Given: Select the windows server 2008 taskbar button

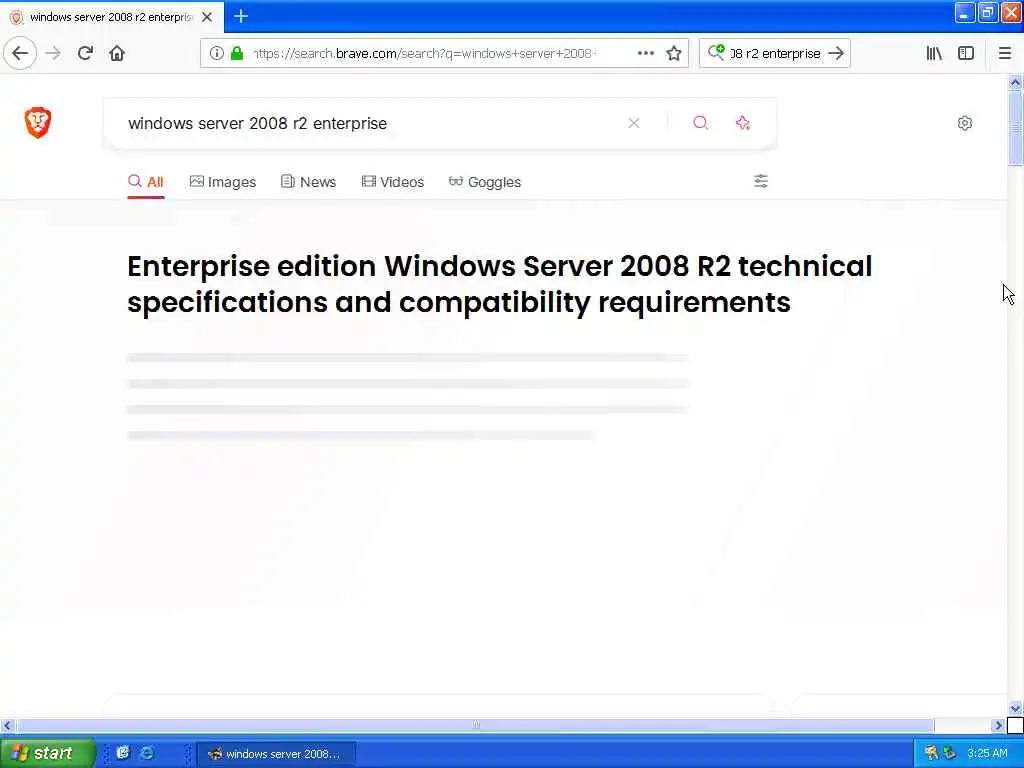Looking at the screenshot, I should (x=276, y=754).
